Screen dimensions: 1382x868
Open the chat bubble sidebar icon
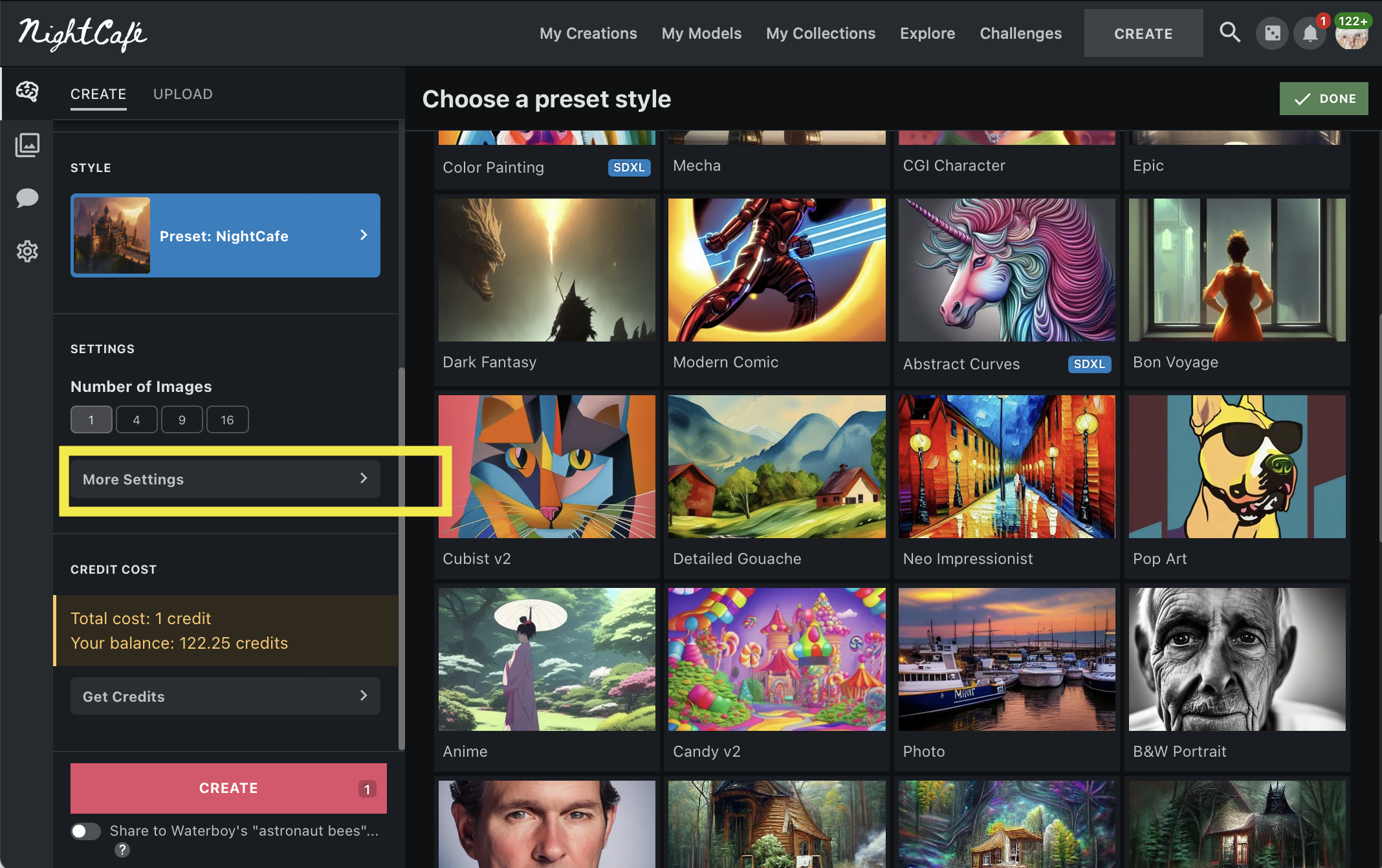(x=27, y=198)
